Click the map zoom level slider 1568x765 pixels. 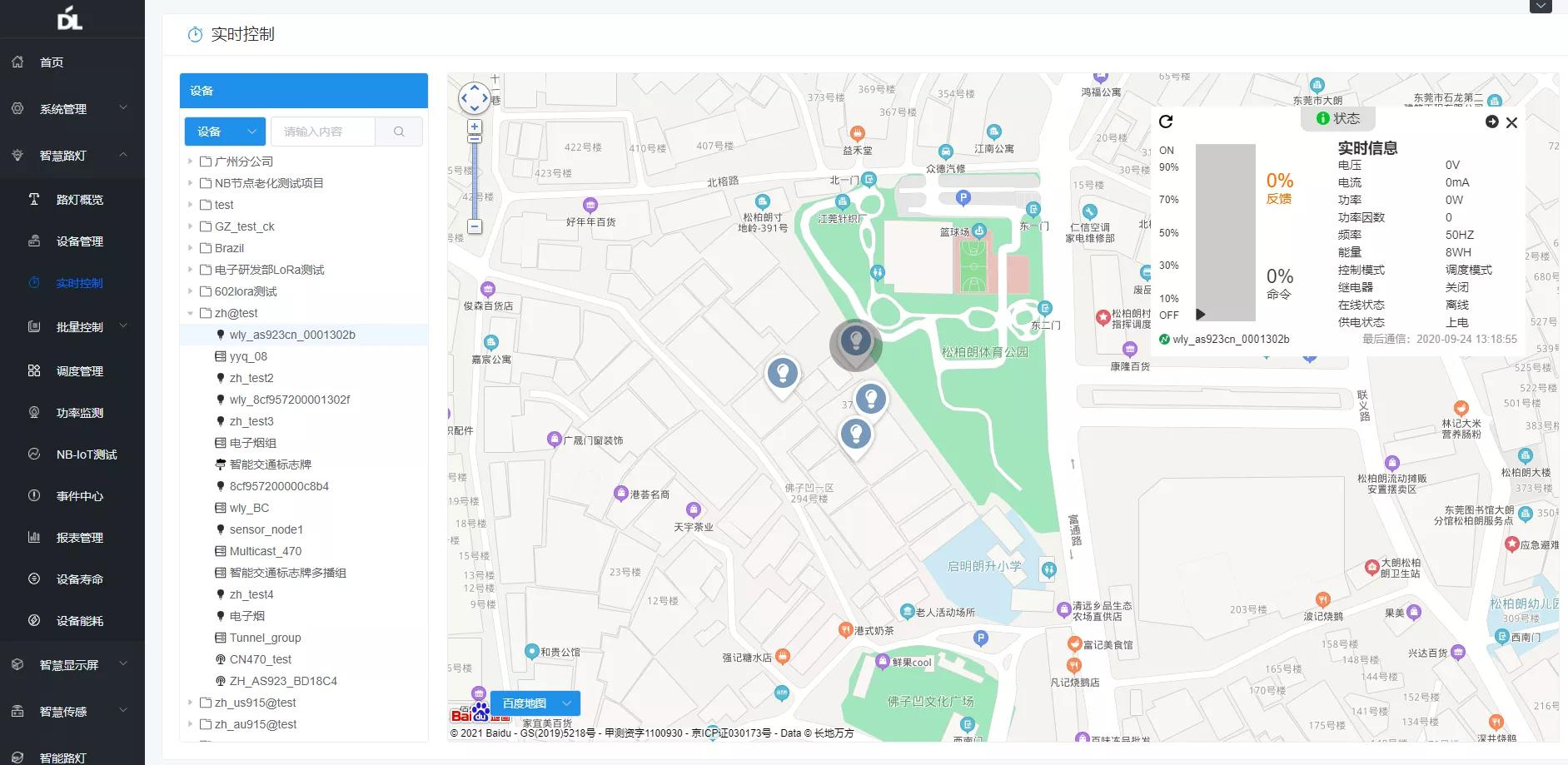click(x=475, y=176)
